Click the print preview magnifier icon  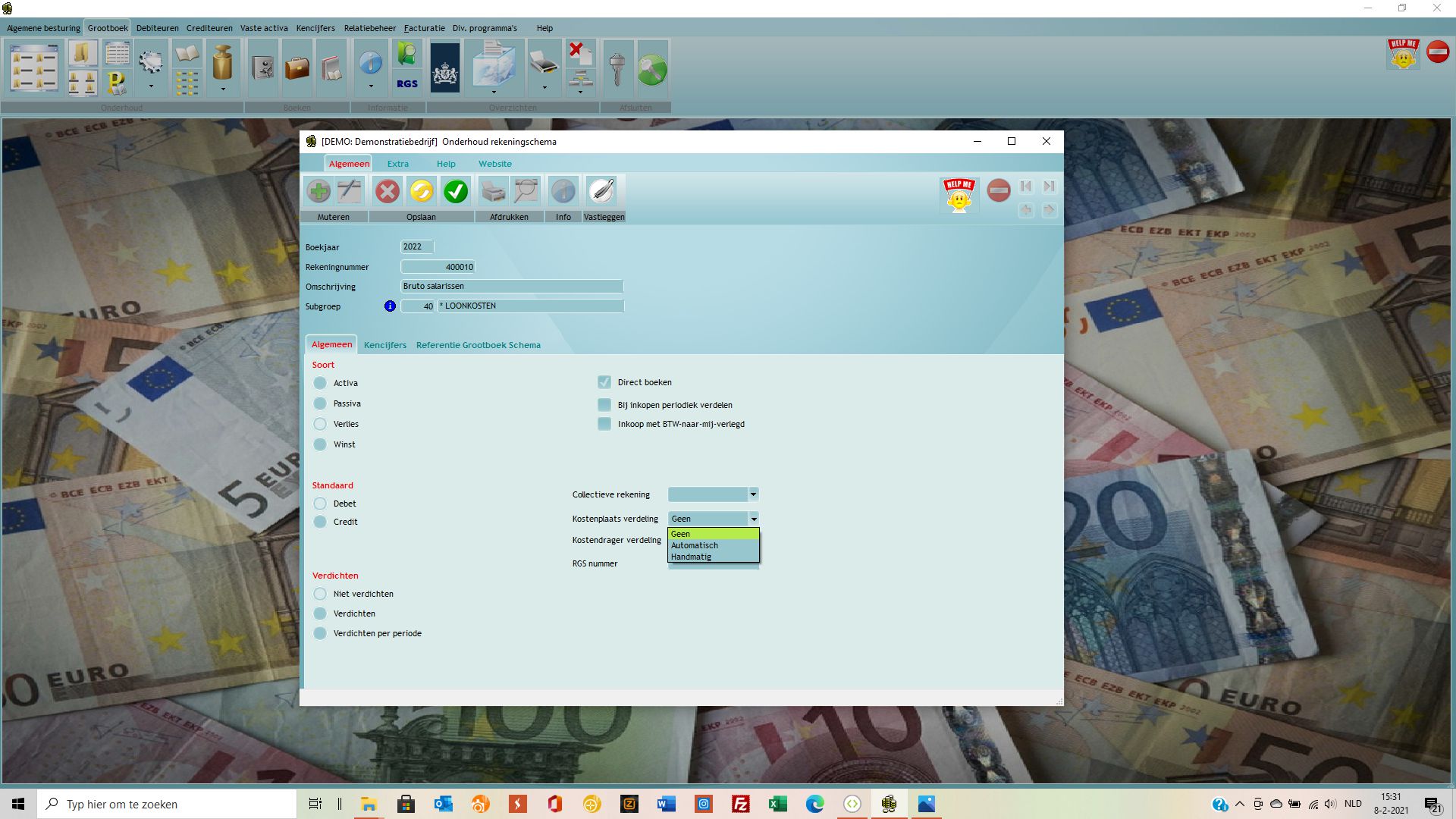[526, 191]
